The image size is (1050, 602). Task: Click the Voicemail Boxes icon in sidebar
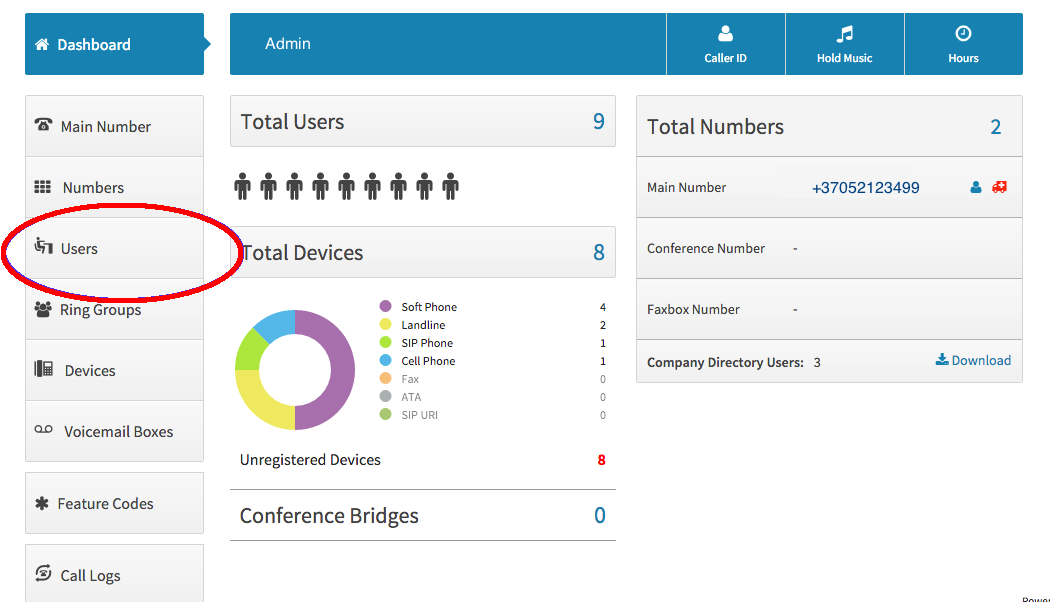click(43, 431)
